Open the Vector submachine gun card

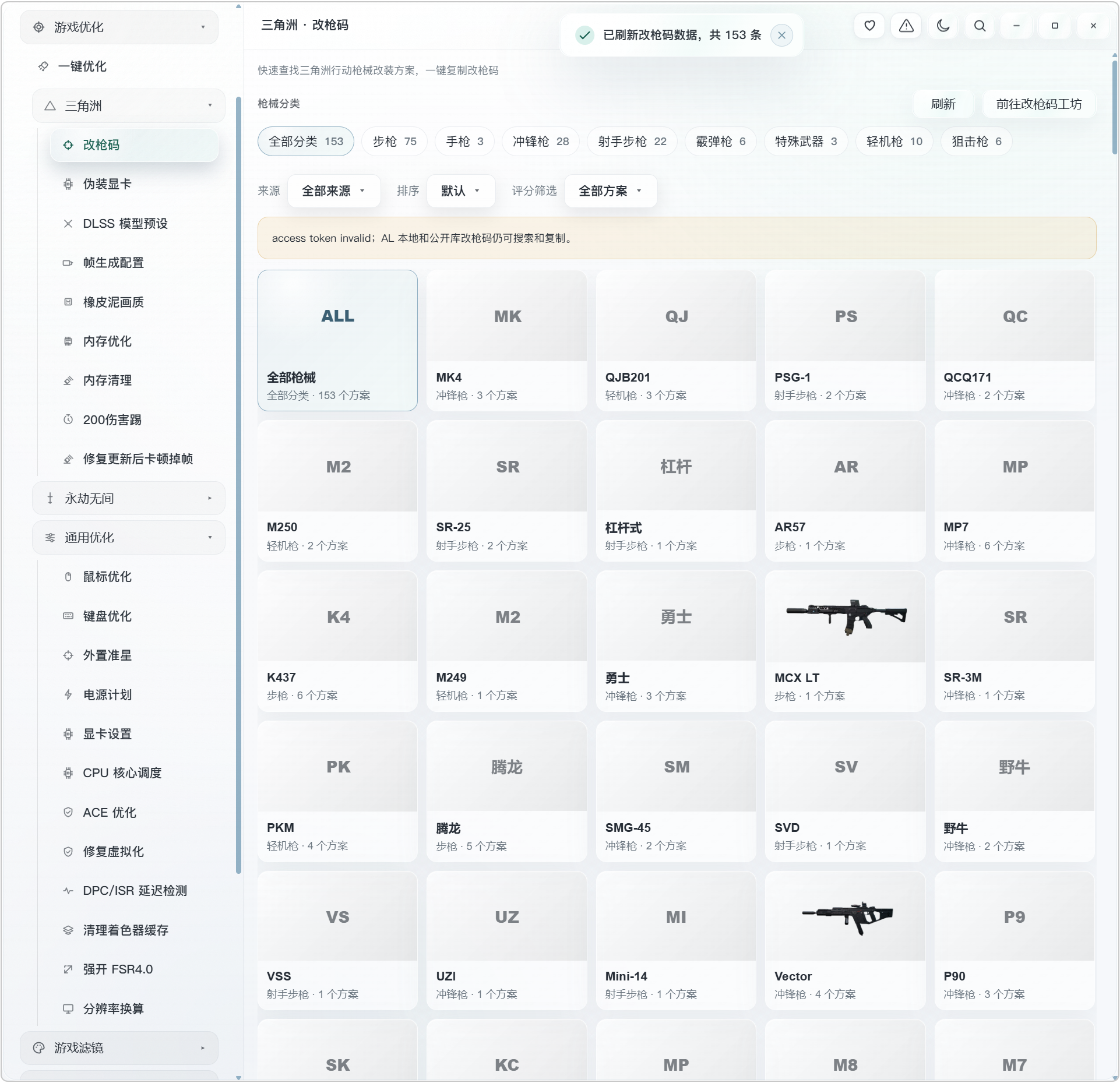click(x=845, y=941)
